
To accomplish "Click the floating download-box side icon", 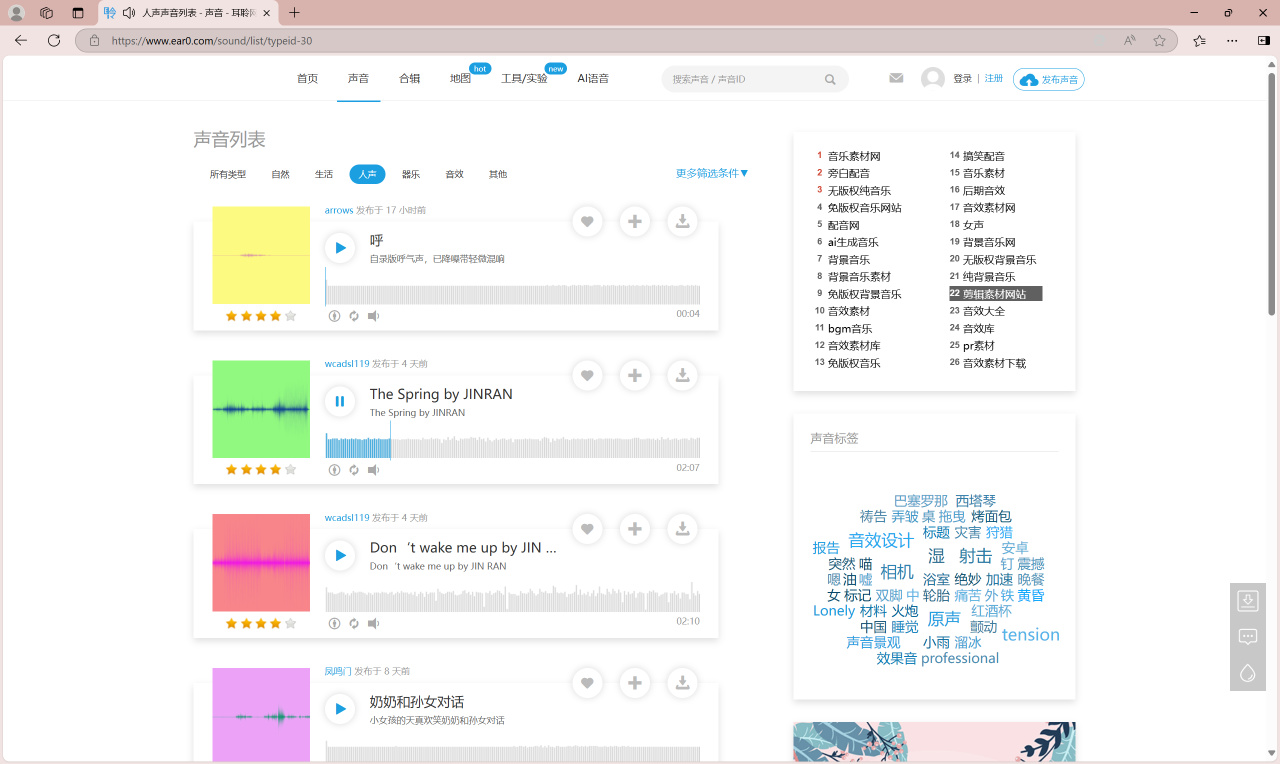I will point(1248,601).
